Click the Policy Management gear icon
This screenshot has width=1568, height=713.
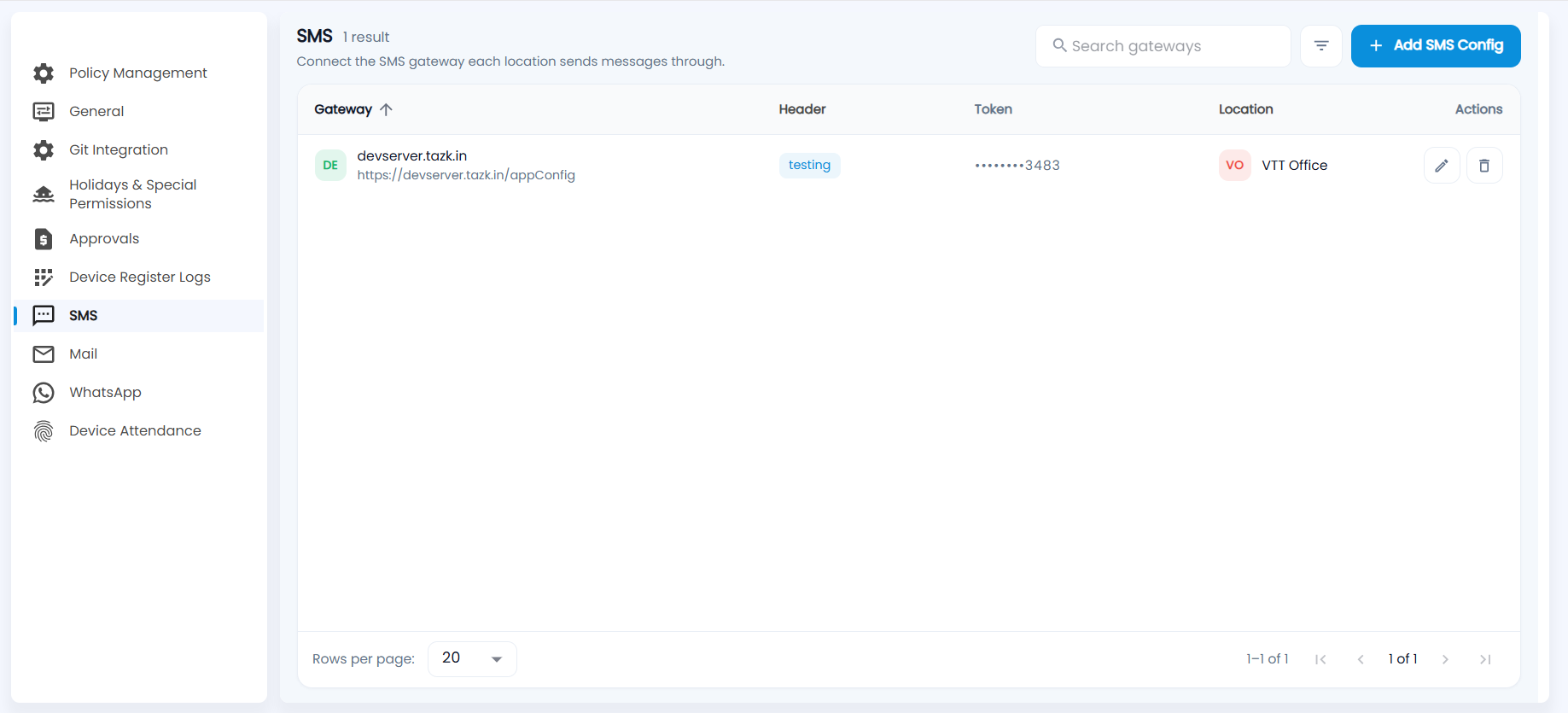point(44,73)
